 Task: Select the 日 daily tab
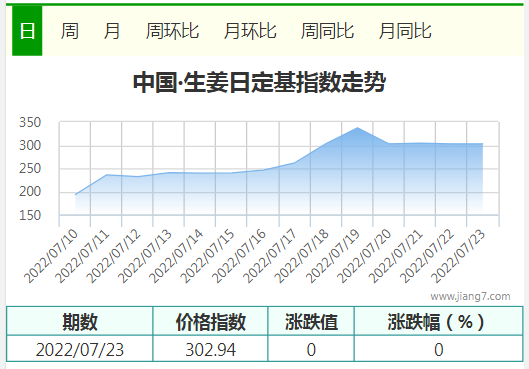27,31
